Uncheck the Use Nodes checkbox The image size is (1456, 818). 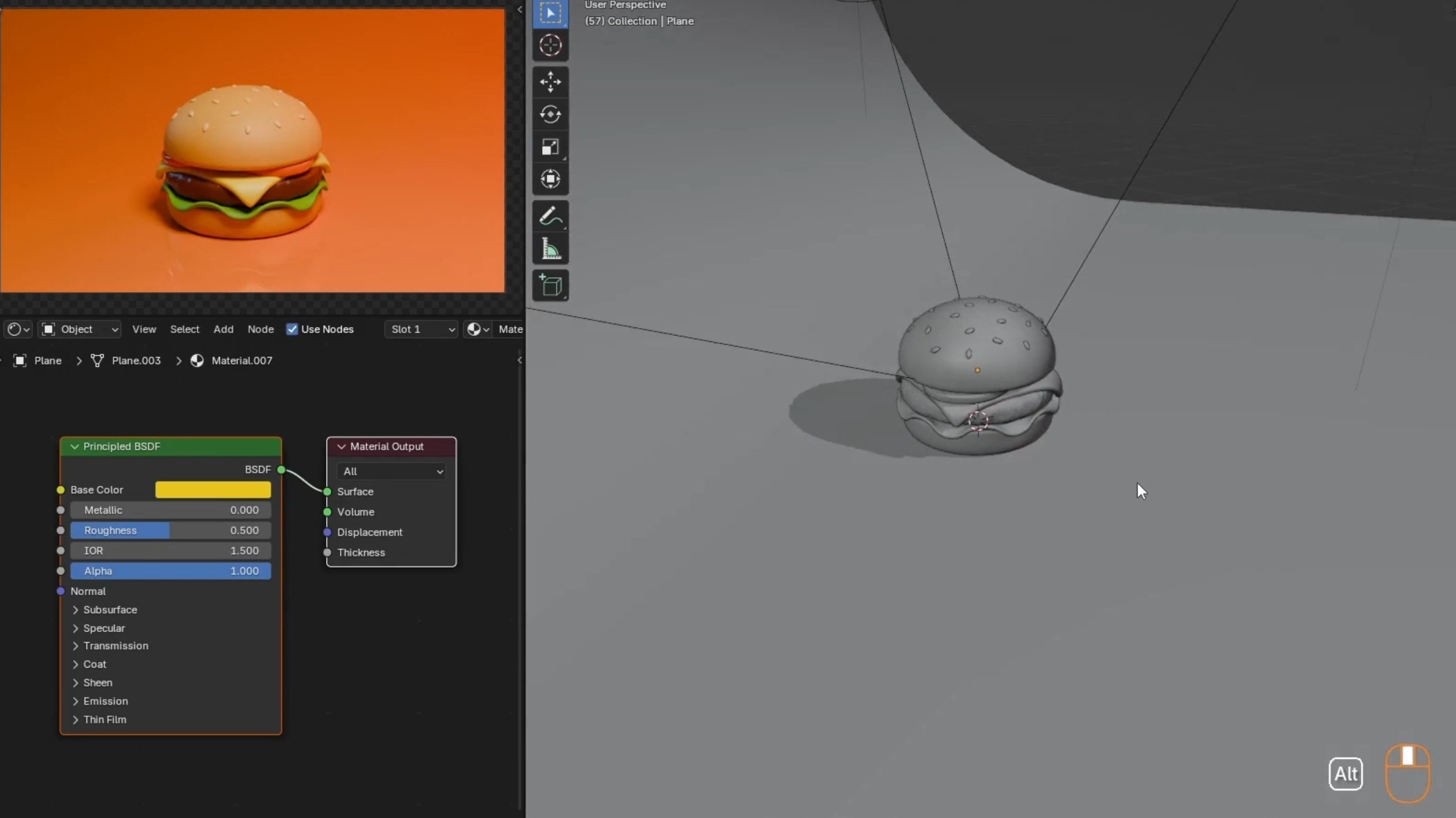(x=292, y=329)
